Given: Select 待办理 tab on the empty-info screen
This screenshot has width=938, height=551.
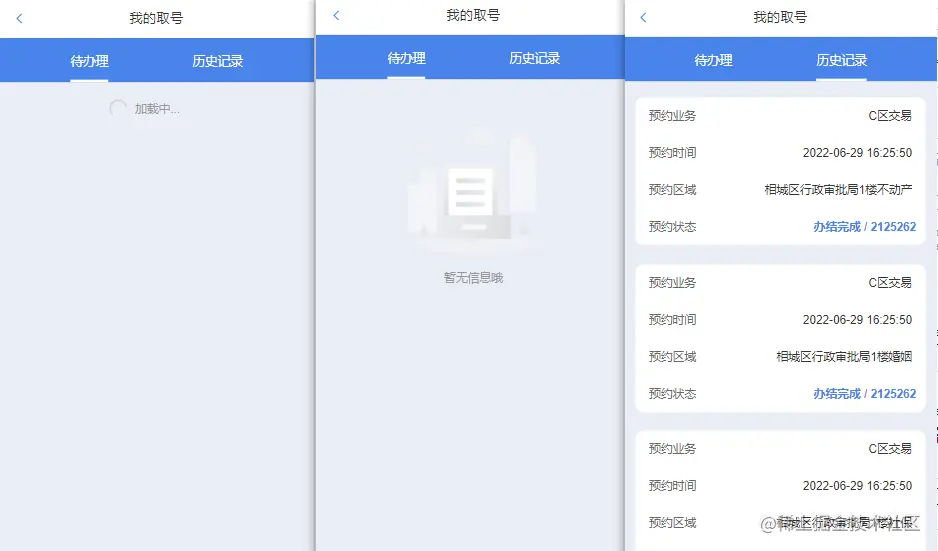Looking at the screenshot, I should (x=406, y=58).
